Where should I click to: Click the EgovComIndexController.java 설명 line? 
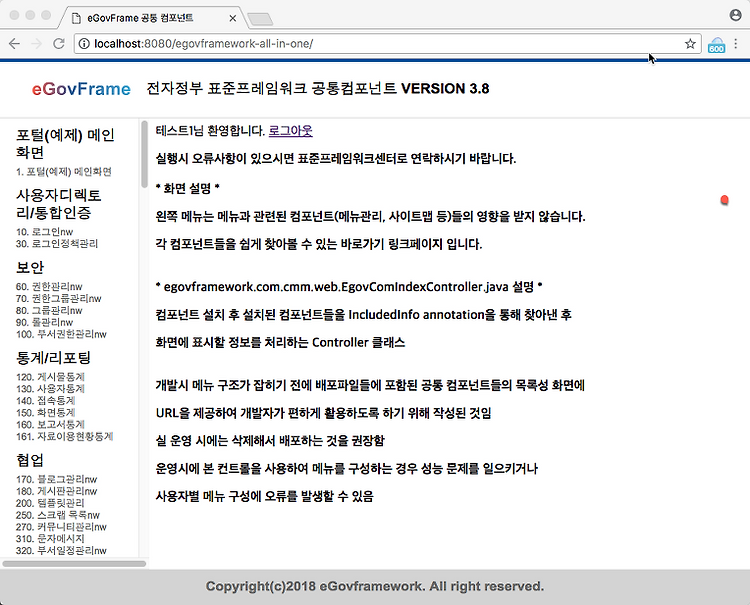click(x=349, y=287)
